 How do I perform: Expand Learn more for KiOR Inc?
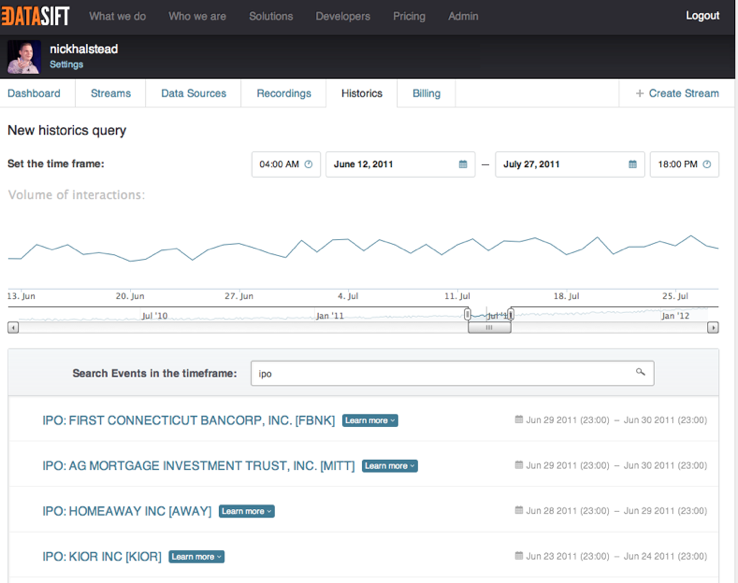pos(196,557)
